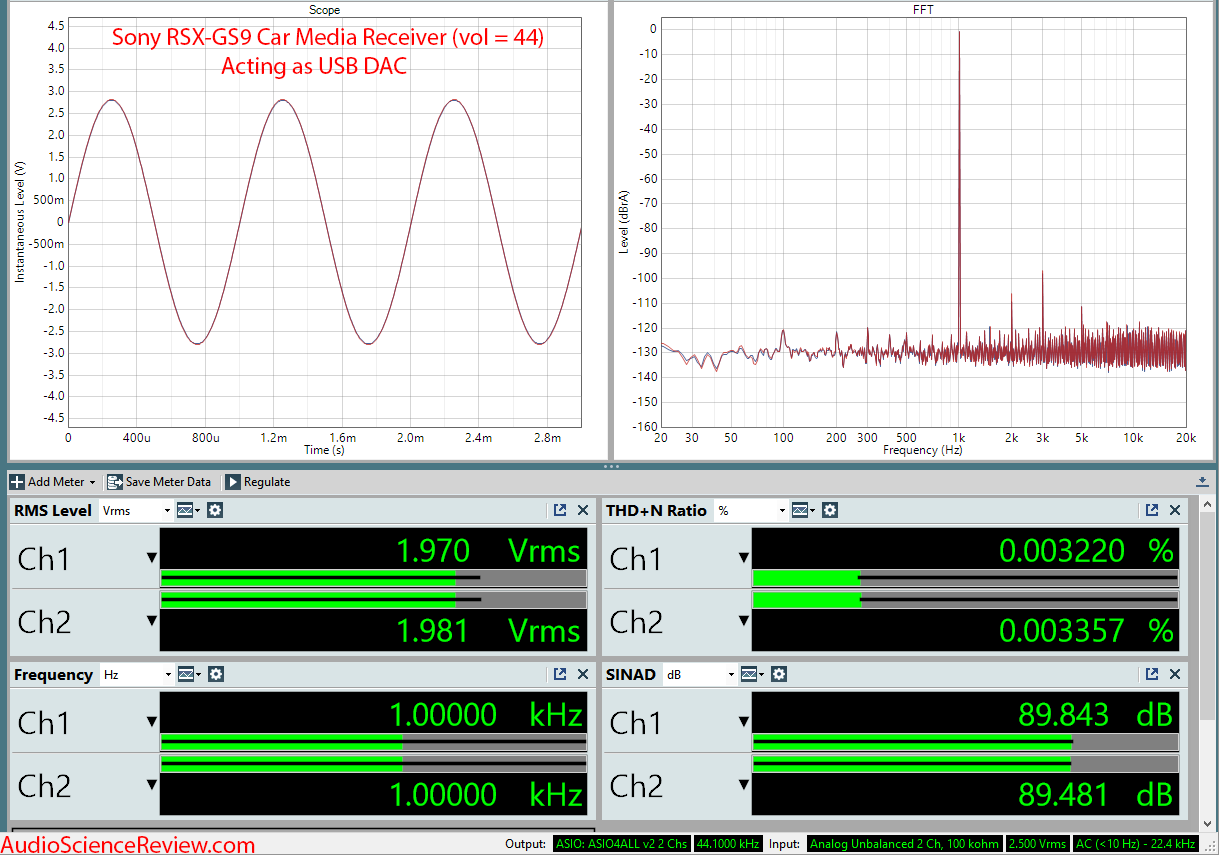This screenshot has width=1219, height=855.
Task: Open RMS Level unit dropdown showing Vrms
Action: pos(136,510)
